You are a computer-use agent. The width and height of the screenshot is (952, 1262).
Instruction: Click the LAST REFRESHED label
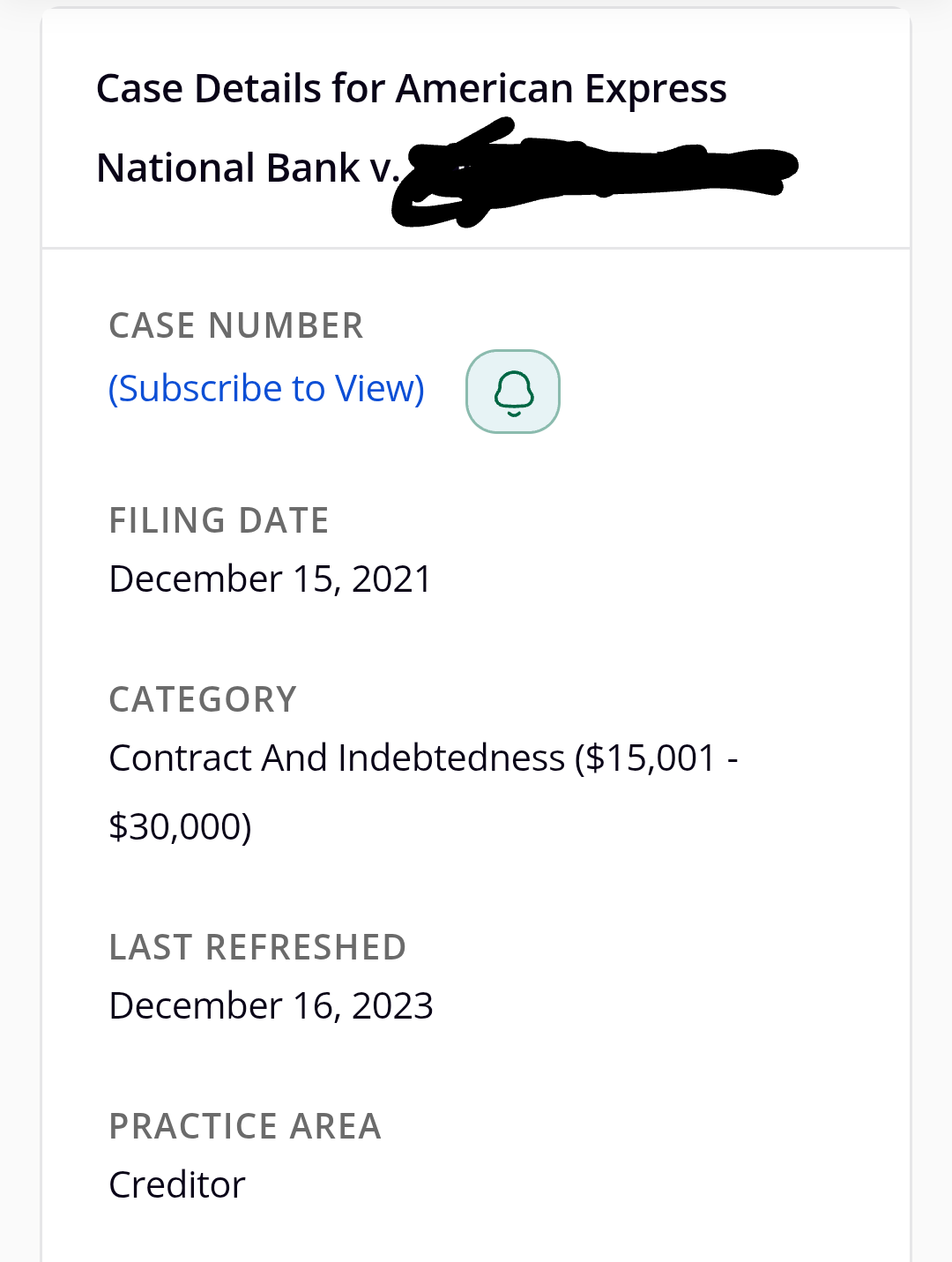pyautogui.click(x=257, y=947)
